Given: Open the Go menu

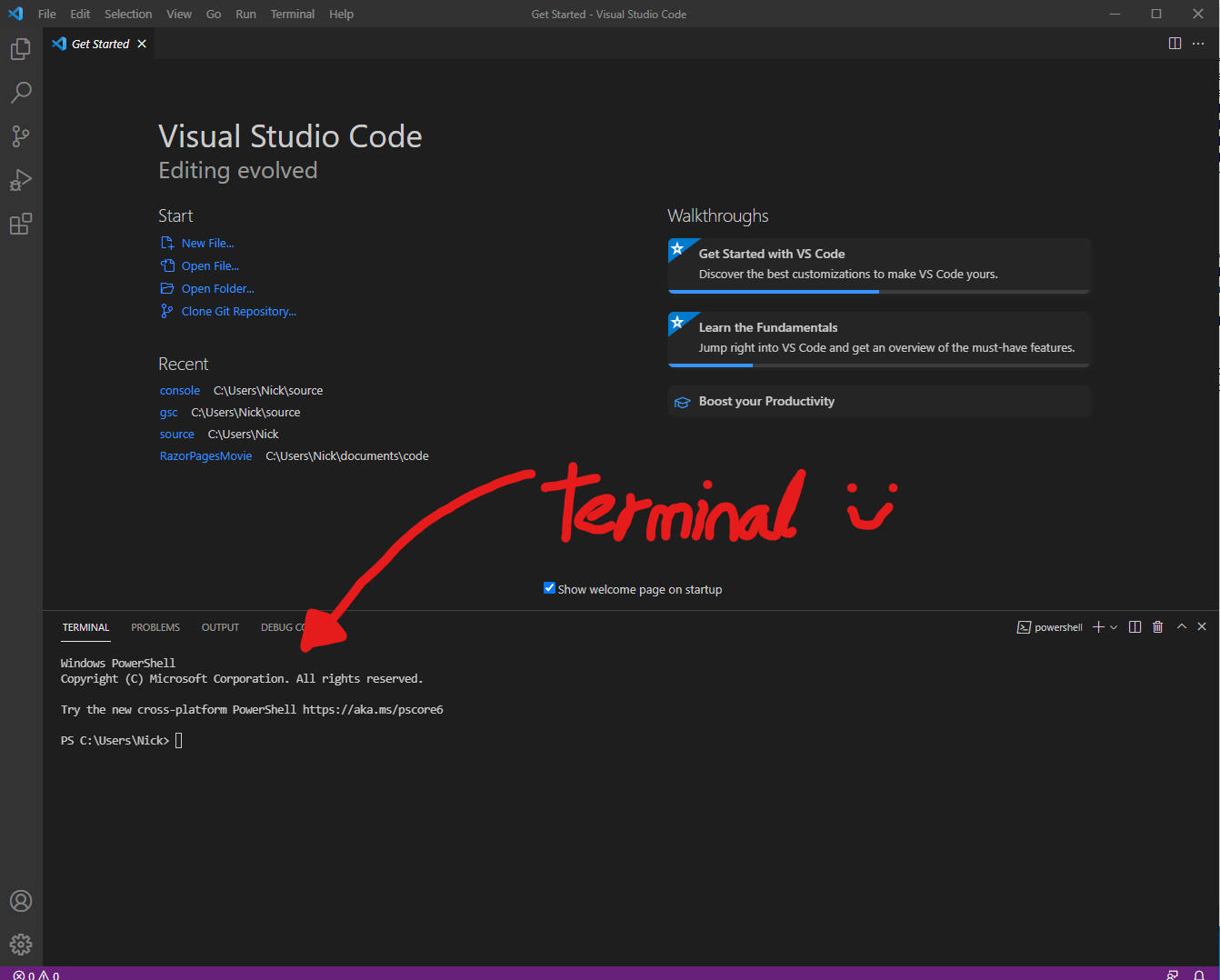Looking at the screenshot, I should click(214, 14).
